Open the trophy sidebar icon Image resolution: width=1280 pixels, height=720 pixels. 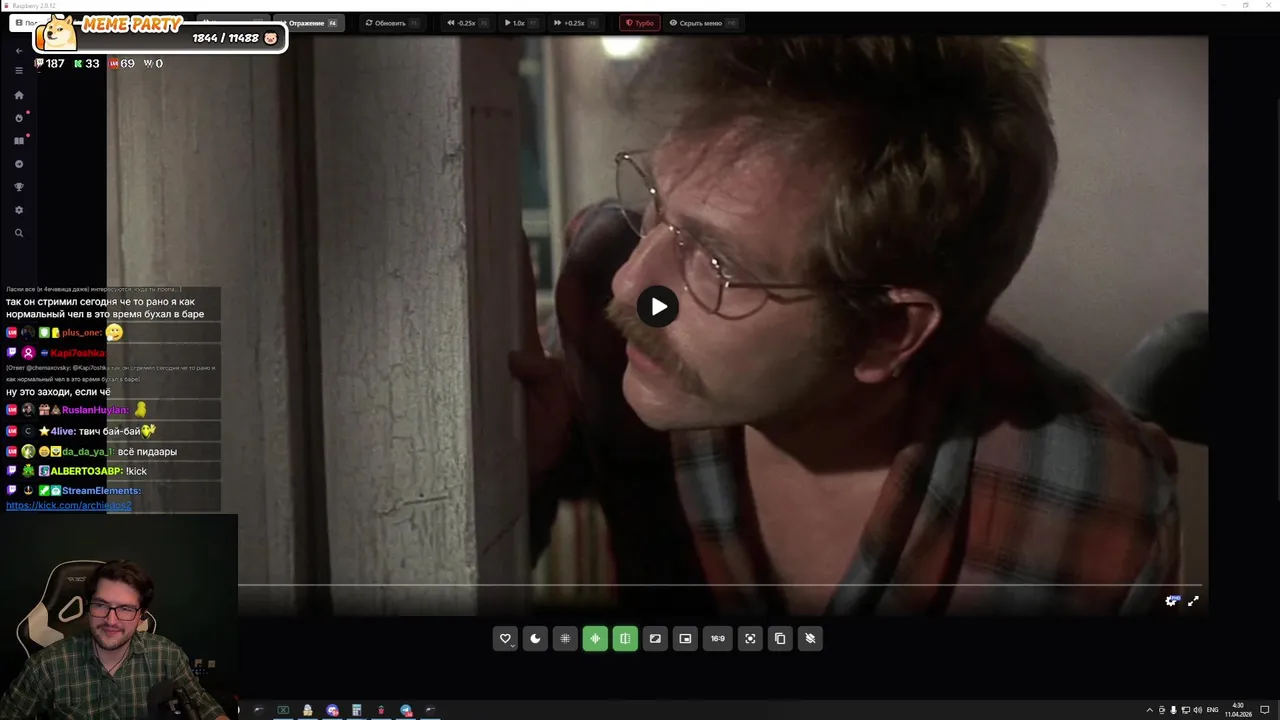(x=18, y=187)
